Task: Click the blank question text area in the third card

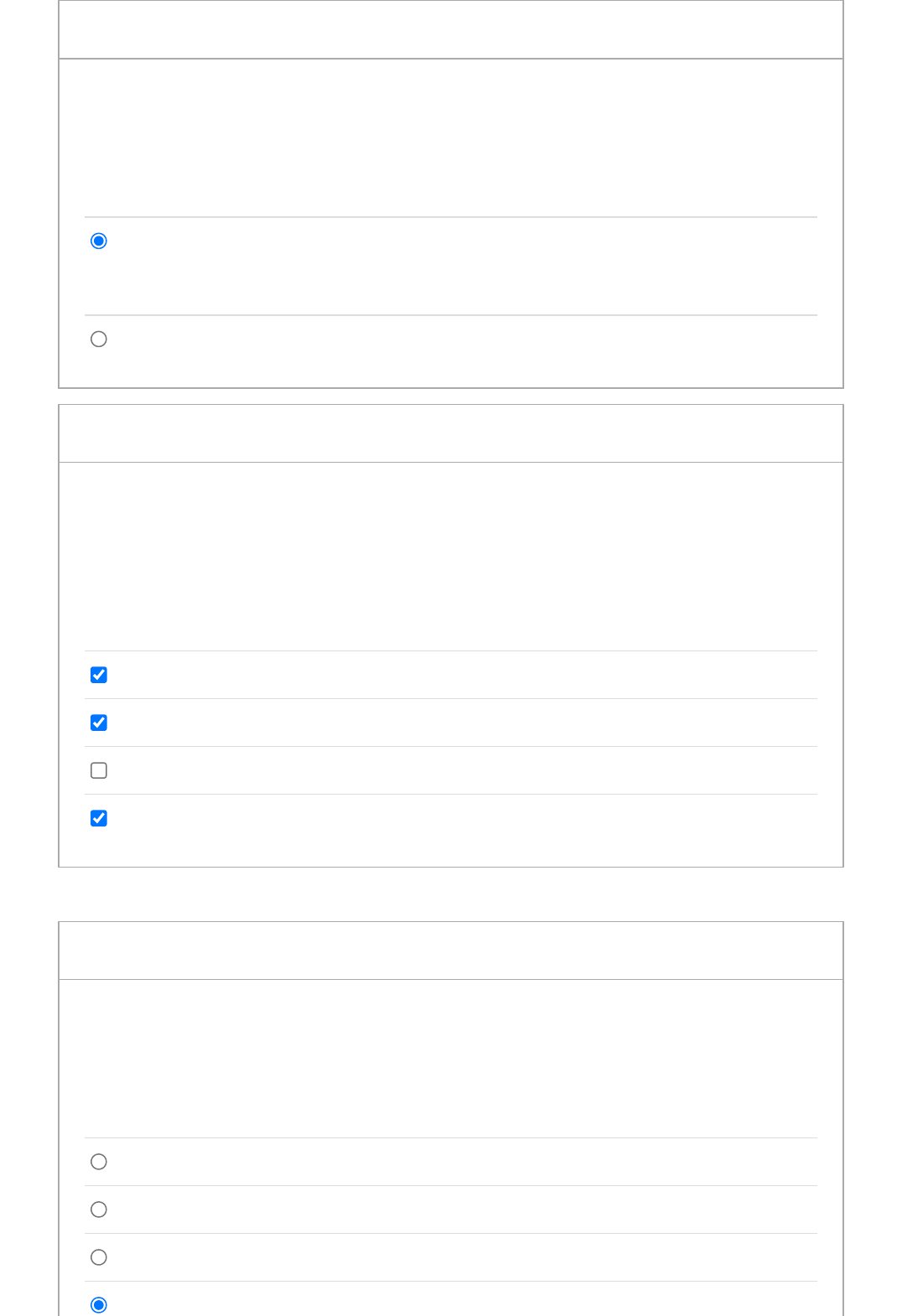Action: coord(451,1059)
